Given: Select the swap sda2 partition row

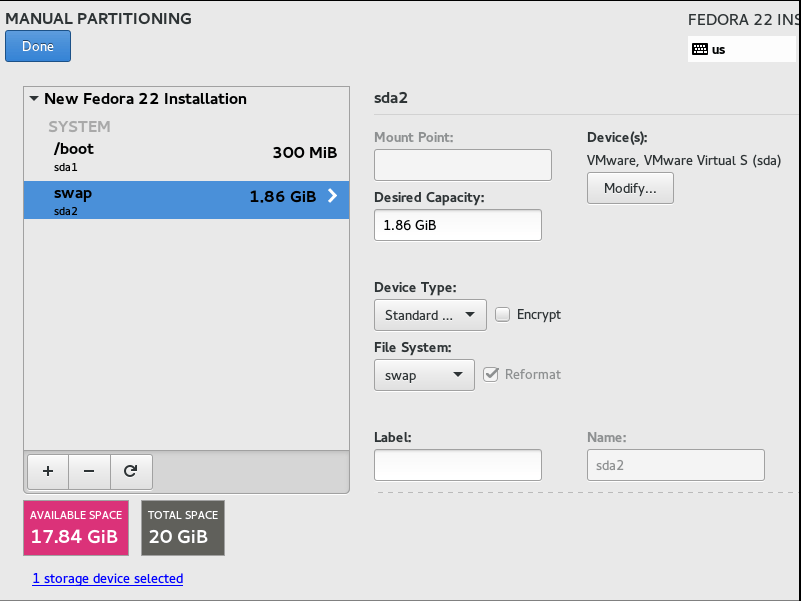Looking at the screenshot, I should [x=186, y=200].
